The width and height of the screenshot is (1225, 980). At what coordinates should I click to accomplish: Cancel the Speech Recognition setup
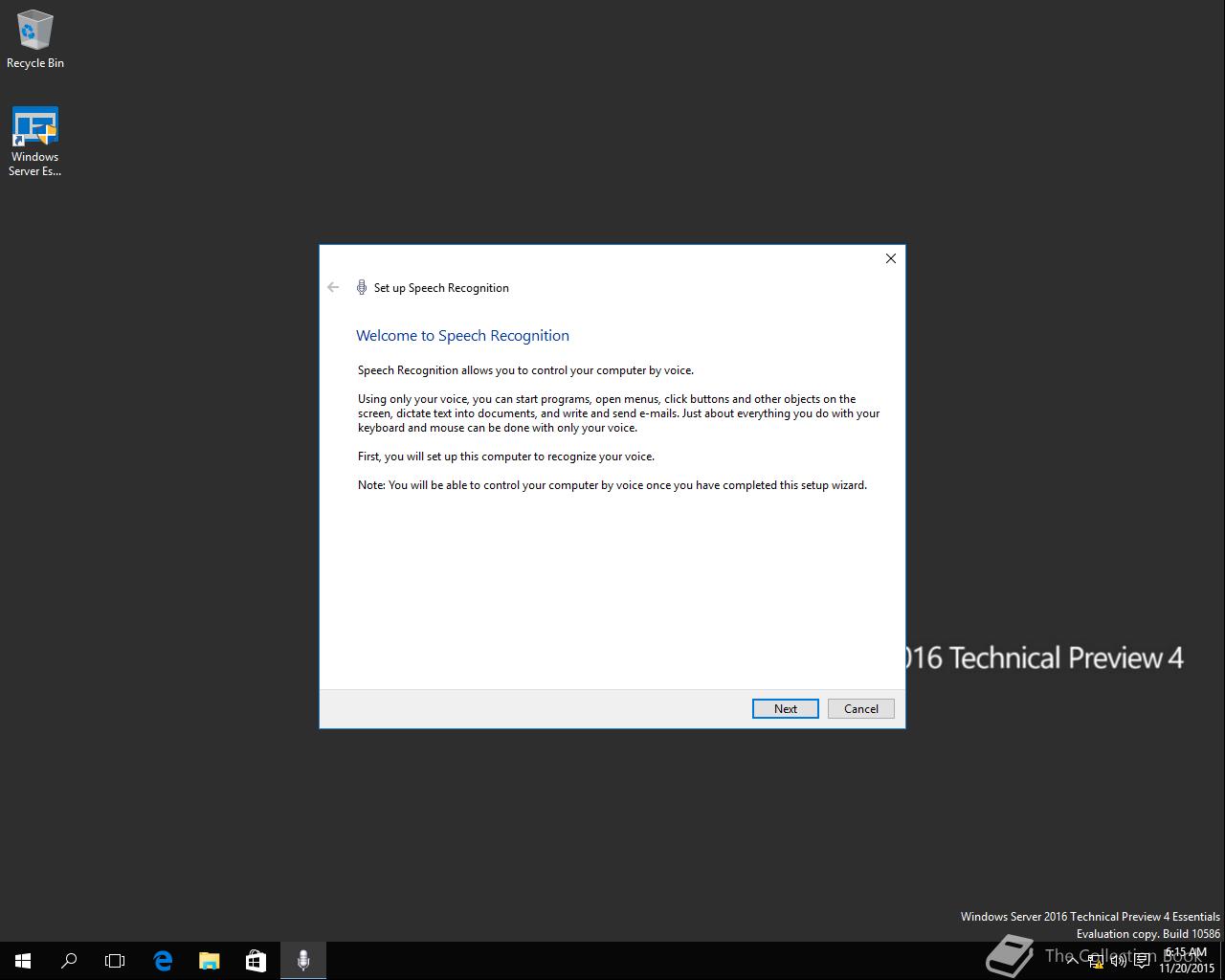(x=860, y=708)
